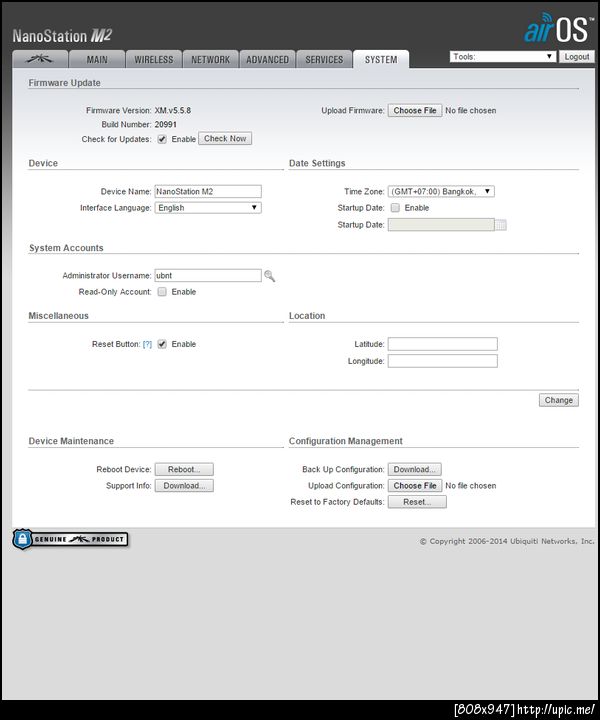Switch to the WIRELESS tab
600x720 pixels.
click(x=154, y=59)
